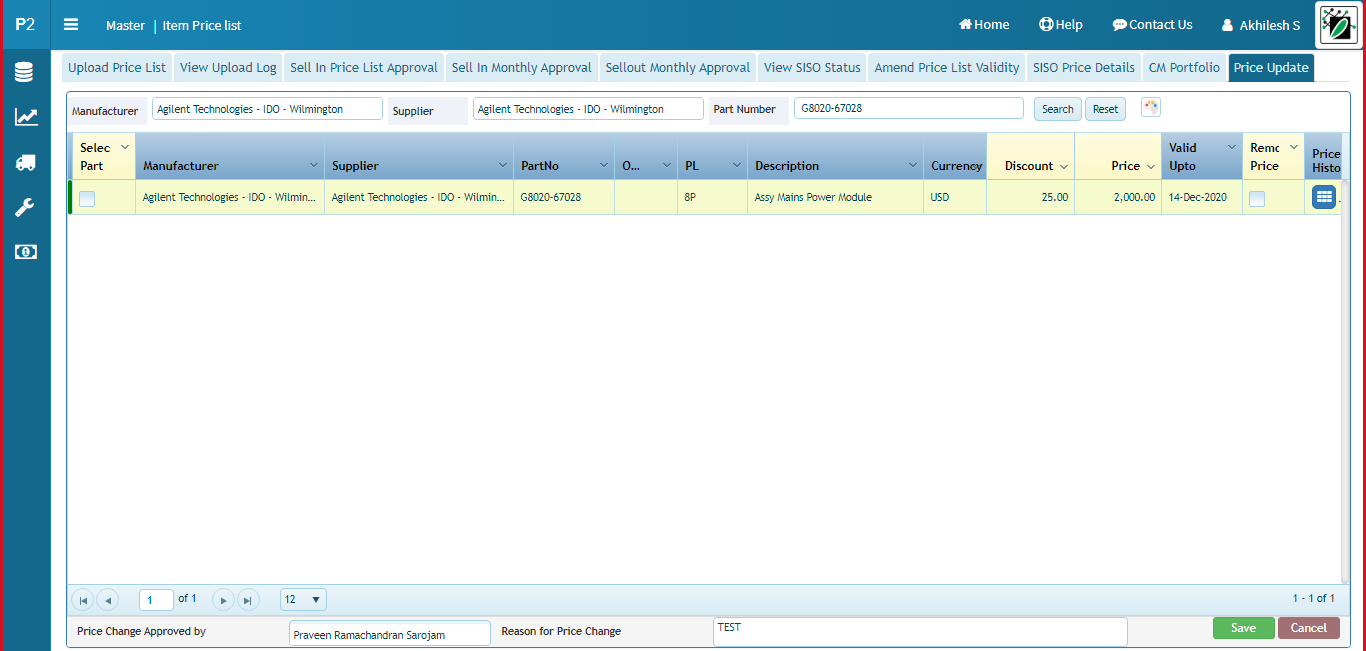
Task: Open Select Part column header menu
Action: [x=125, y=147]
